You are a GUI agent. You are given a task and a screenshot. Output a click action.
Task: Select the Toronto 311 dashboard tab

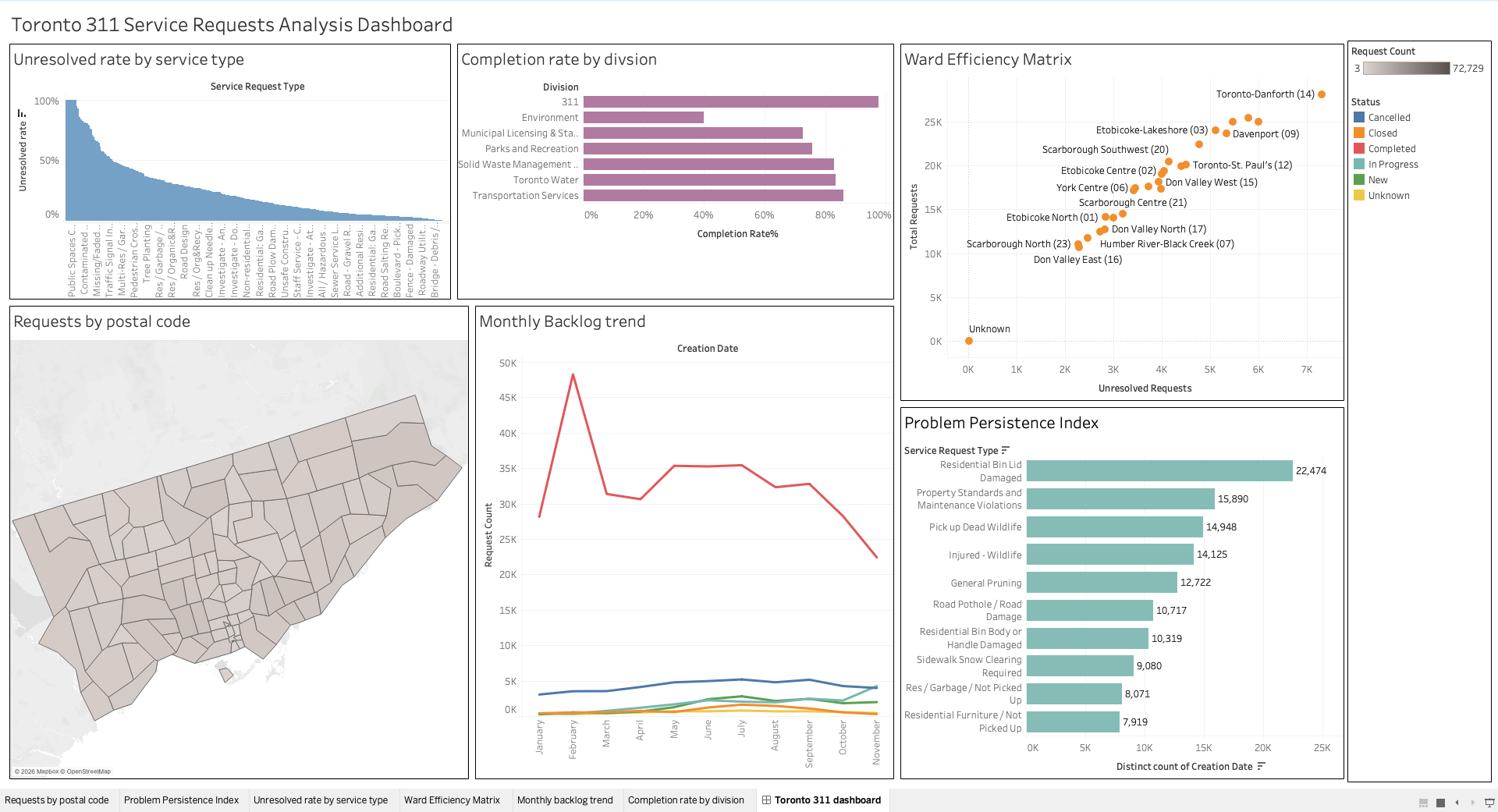click(822, 800)
